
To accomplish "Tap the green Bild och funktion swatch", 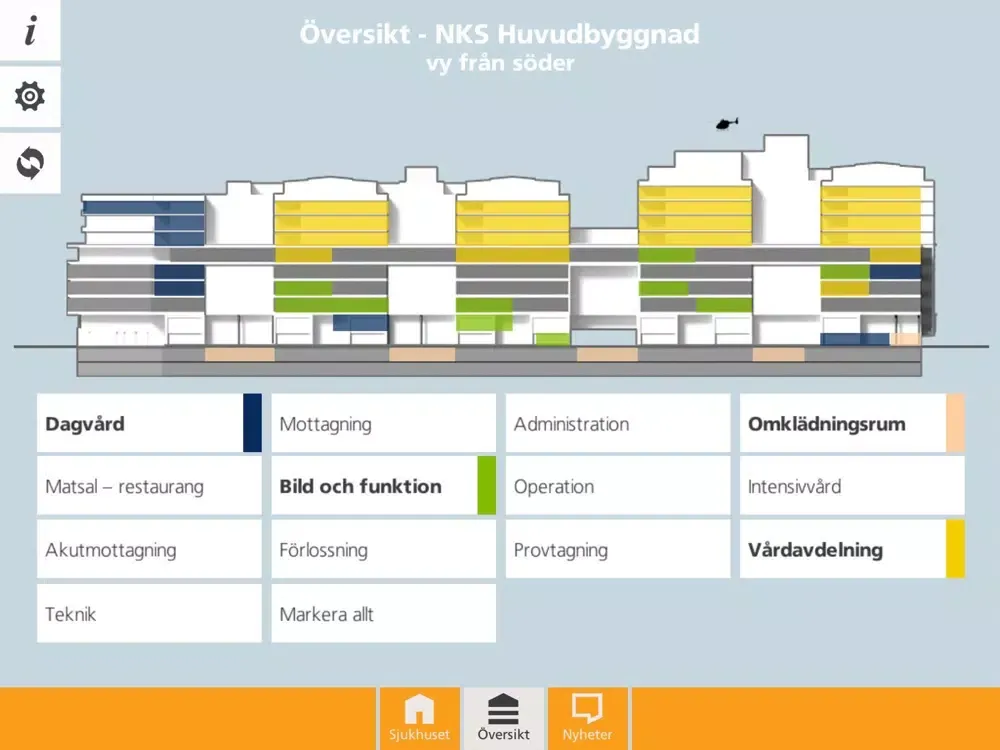I will tap(487, 486).
